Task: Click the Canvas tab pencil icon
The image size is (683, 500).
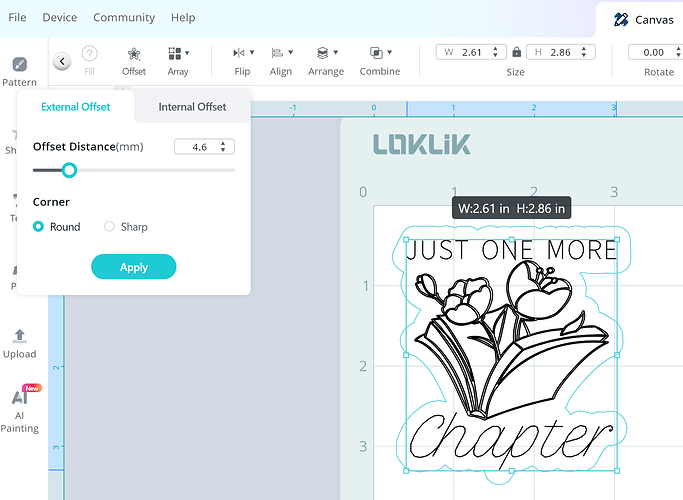Action: point(621,20)
